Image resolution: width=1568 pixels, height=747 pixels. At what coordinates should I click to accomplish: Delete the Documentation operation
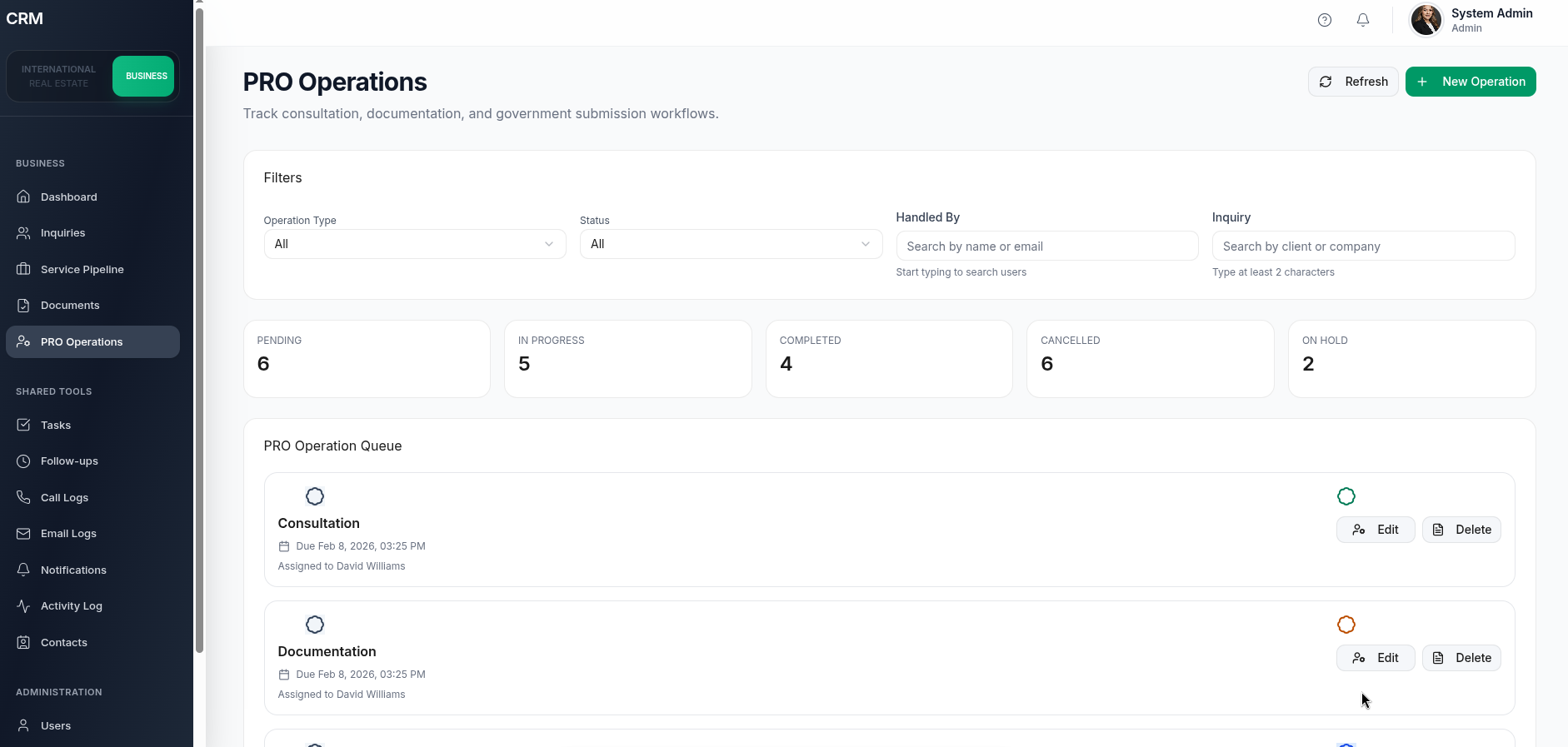pos(1461,658)
